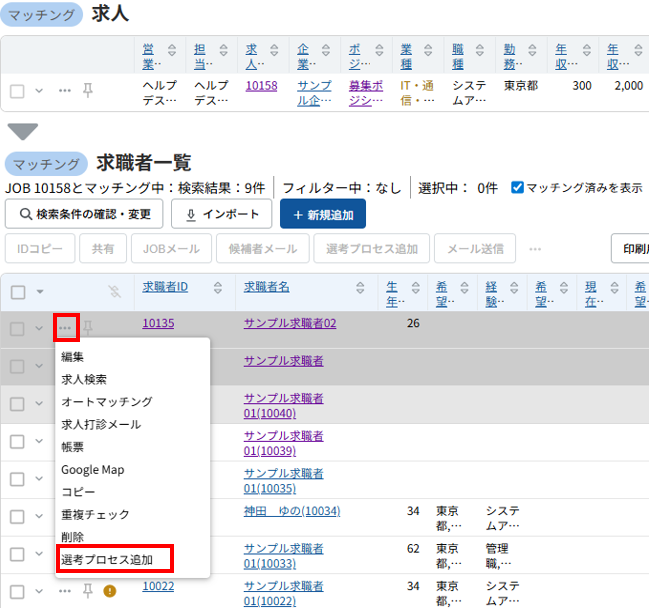
Task: Select オートマッチング in the context menu
Action: coord(106,401)
